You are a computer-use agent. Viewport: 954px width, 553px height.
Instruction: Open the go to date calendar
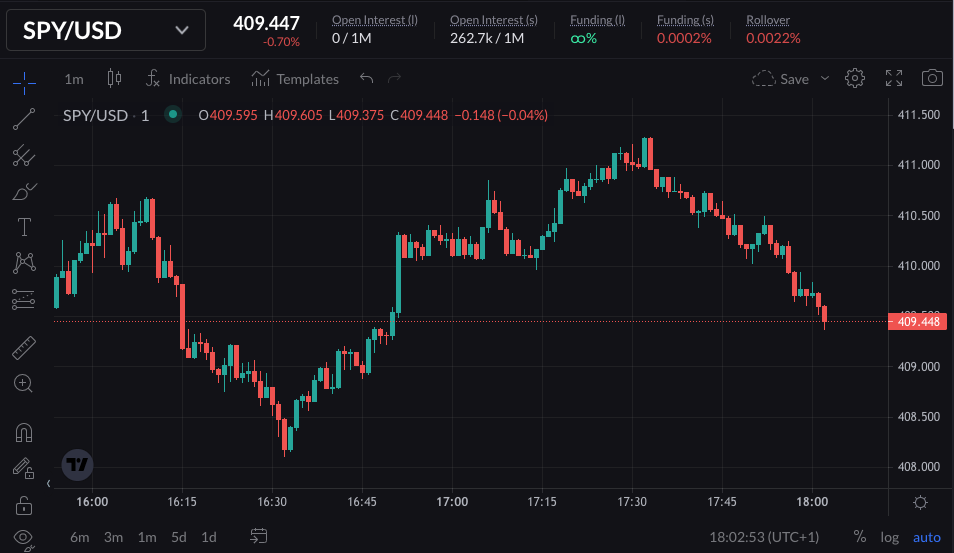[x=259, y=536]
